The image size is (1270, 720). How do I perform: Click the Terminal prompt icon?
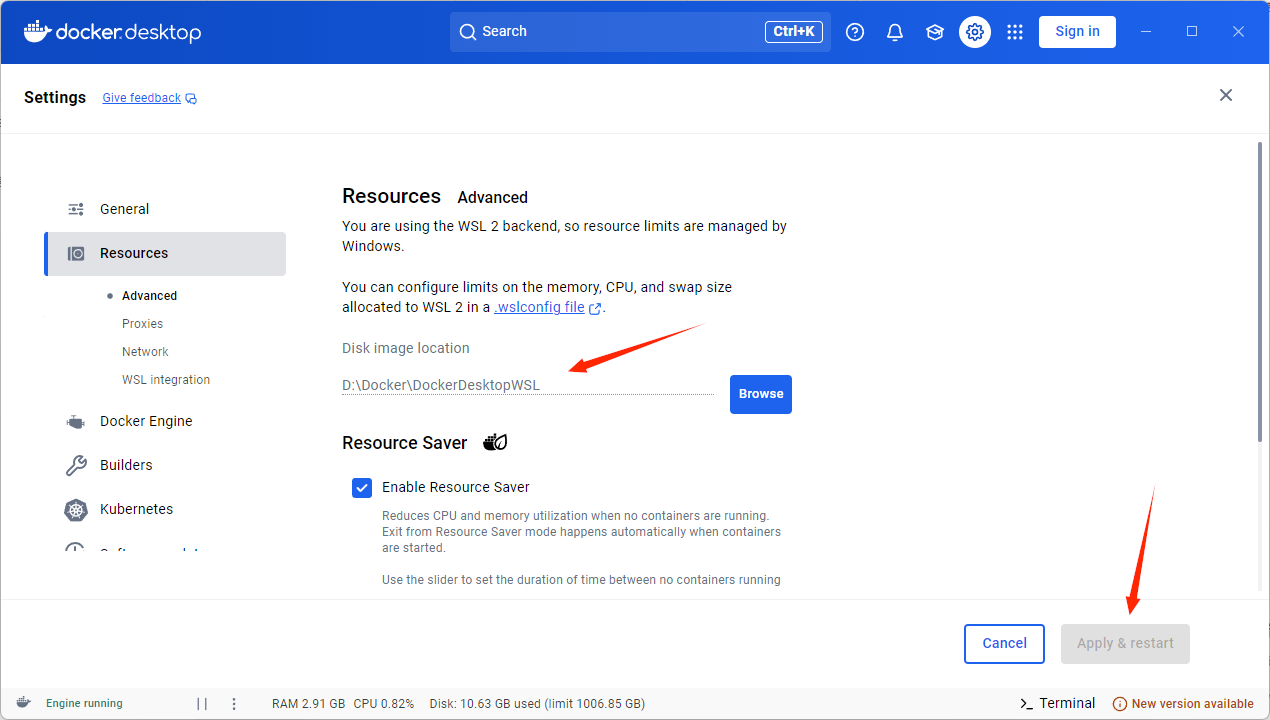[1026, 704]
